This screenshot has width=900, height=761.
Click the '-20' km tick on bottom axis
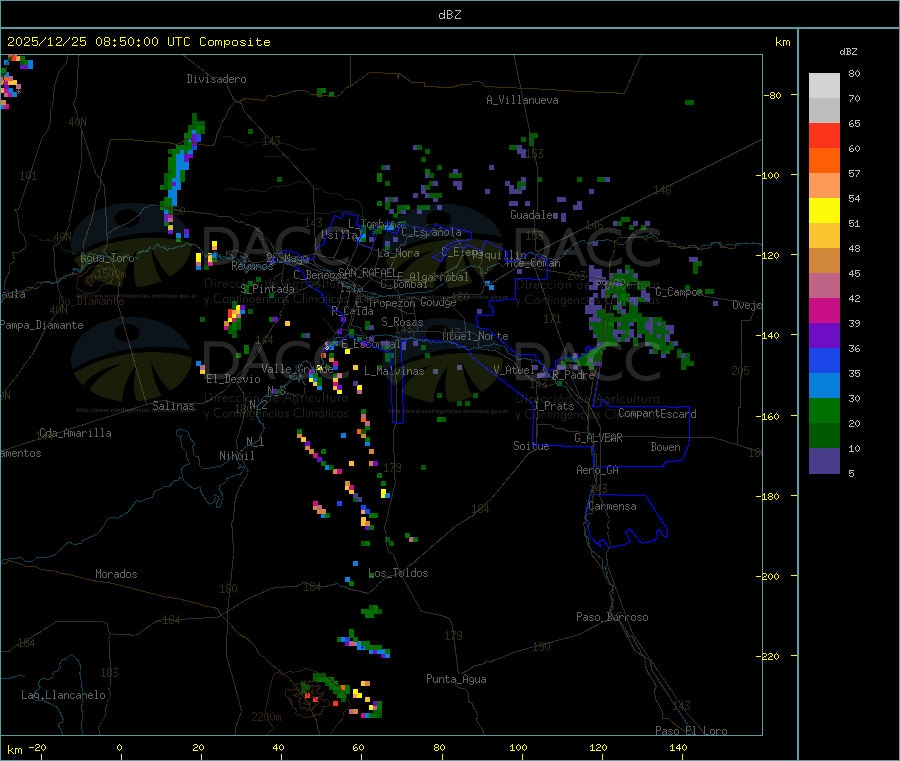point(37,748)
